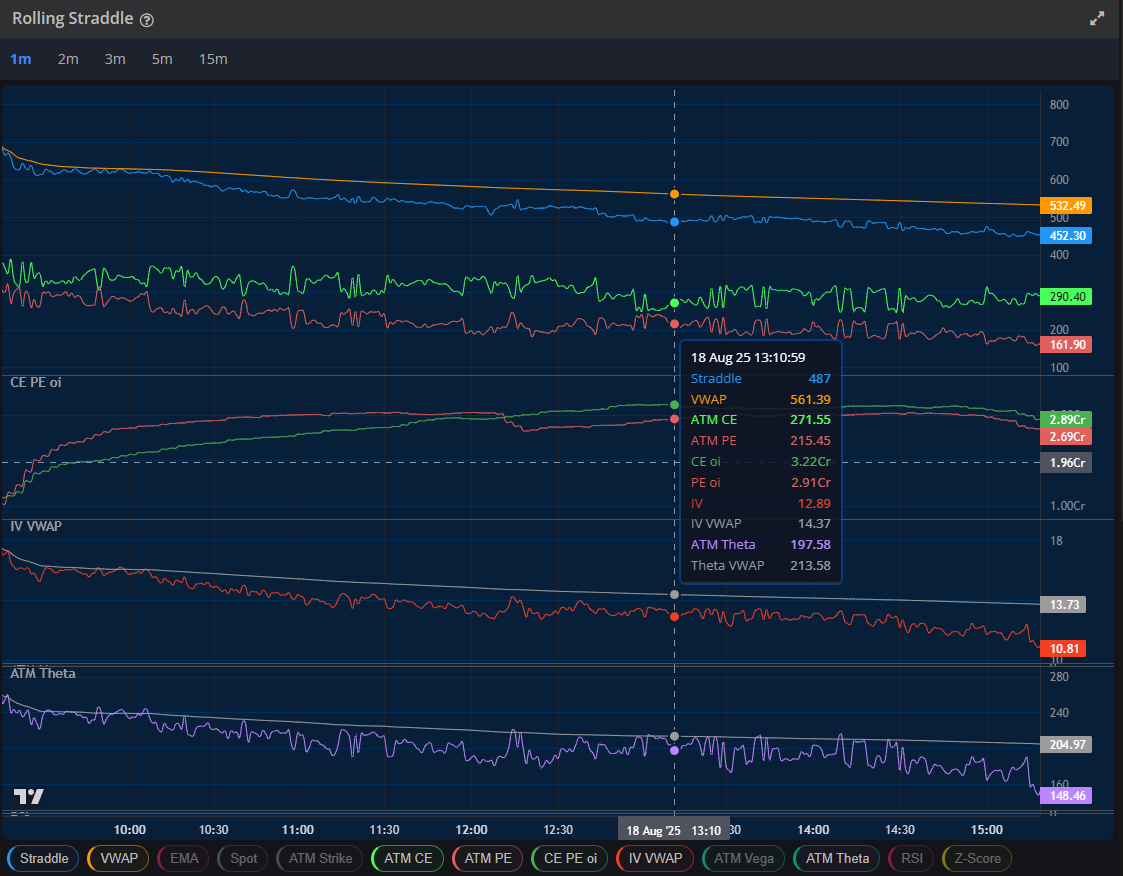Select the 1m timeframe tab
This screenshot has height=876, width=1123.
(20, 59)
